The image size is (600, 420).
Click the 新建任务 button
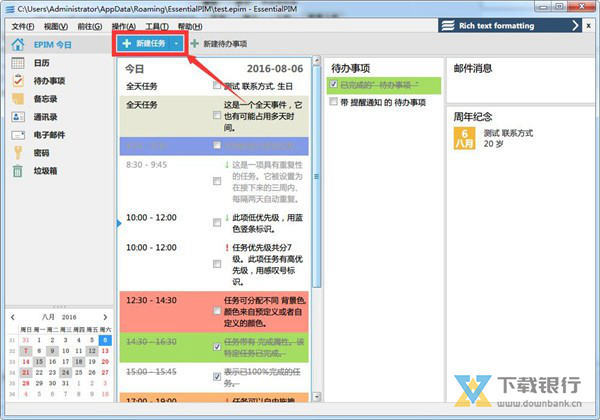click(x=144, y=44)
